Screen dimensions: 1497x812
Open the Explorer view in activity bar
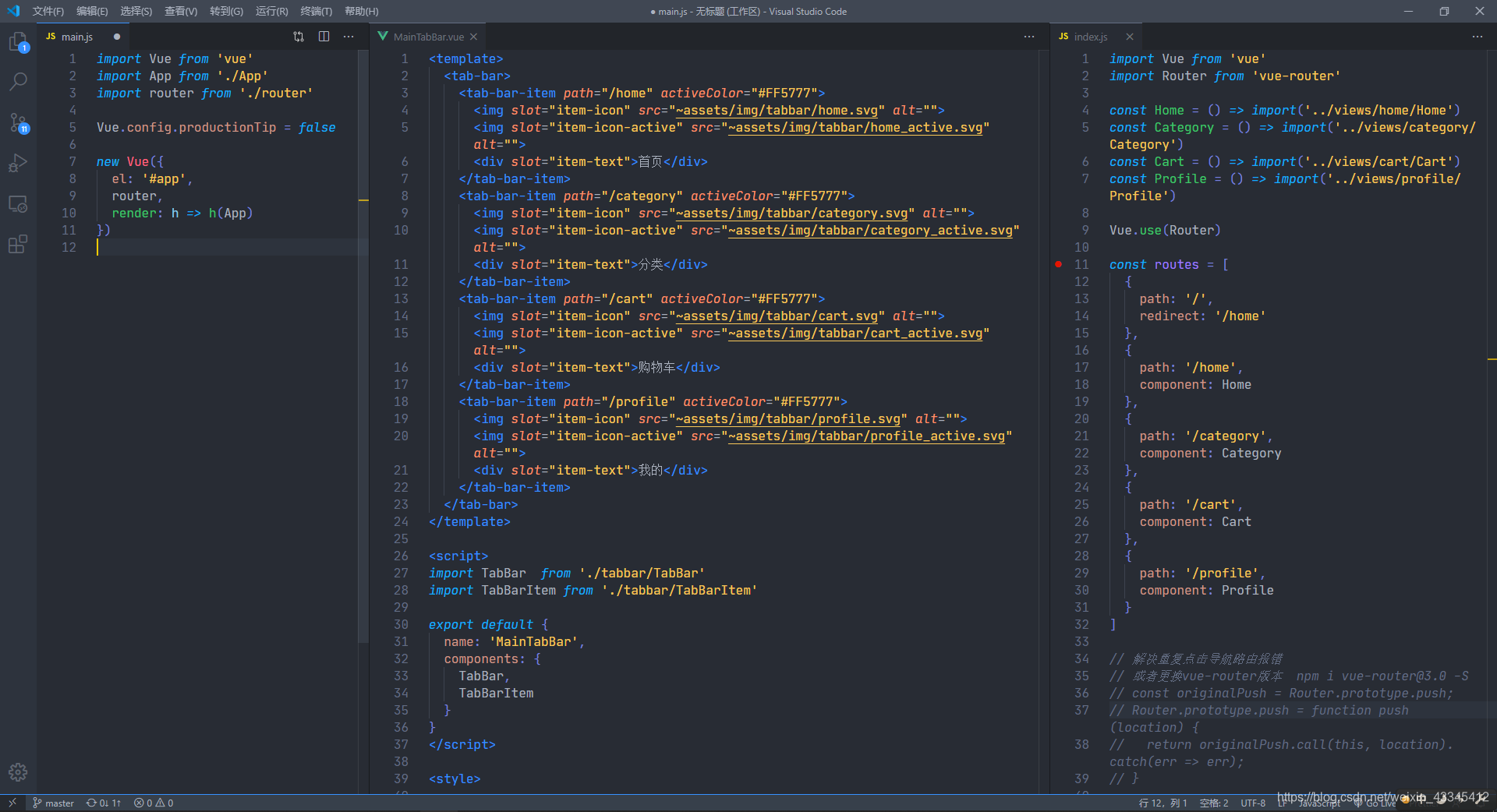tap(18, 41)
